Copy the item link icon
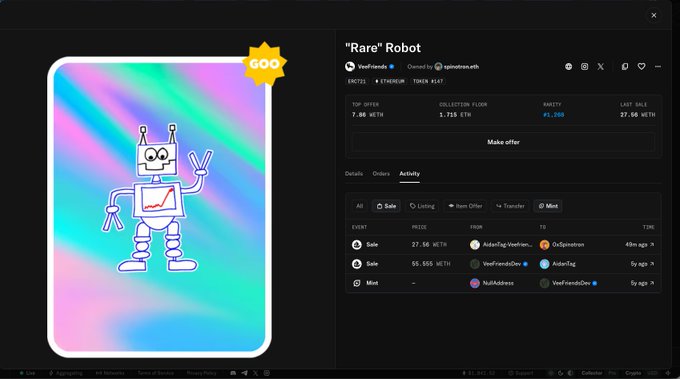 coord(625,67)
